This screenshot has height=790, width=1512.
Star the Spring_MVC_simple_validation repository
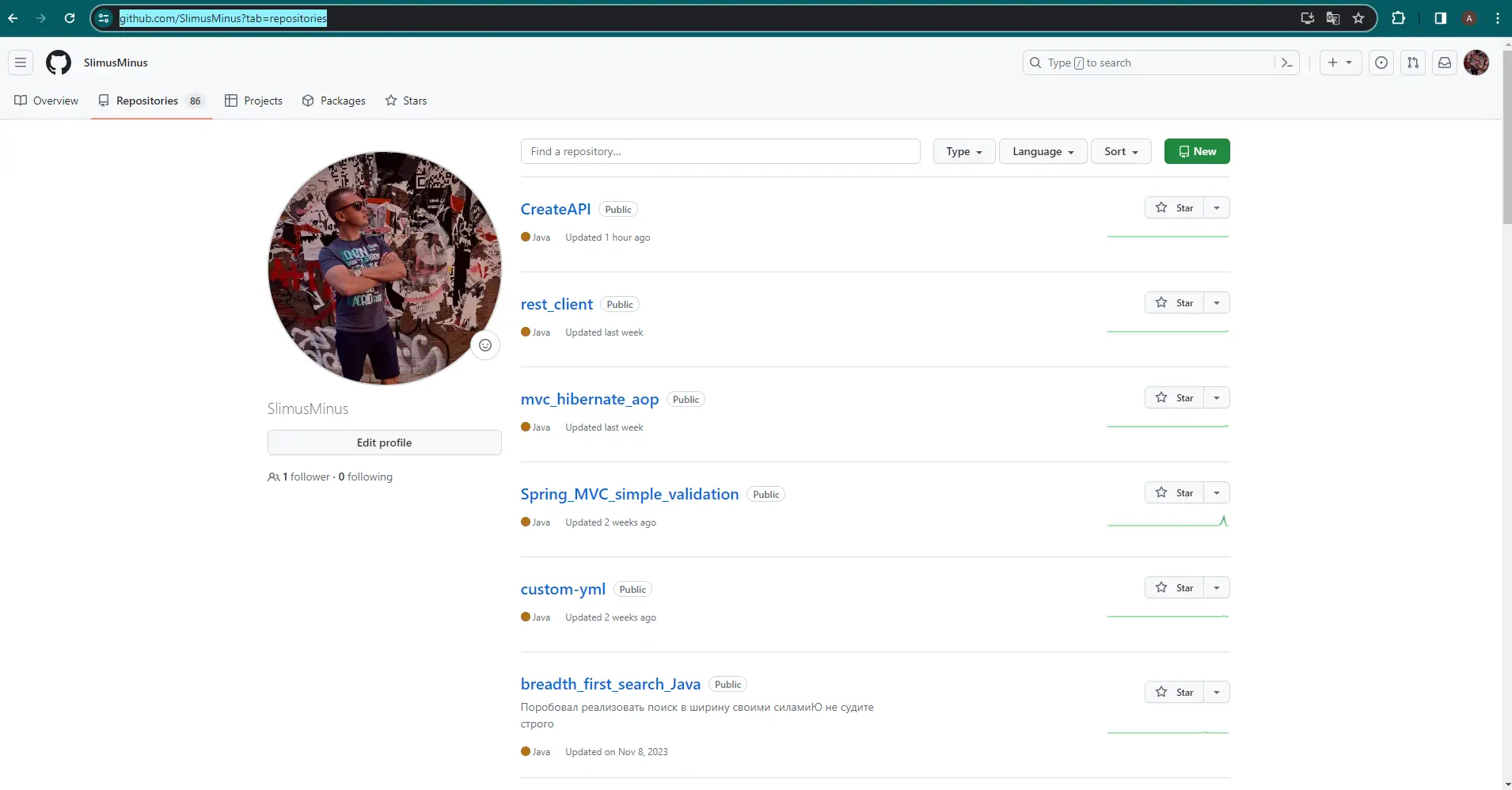tap(1174, 492)
